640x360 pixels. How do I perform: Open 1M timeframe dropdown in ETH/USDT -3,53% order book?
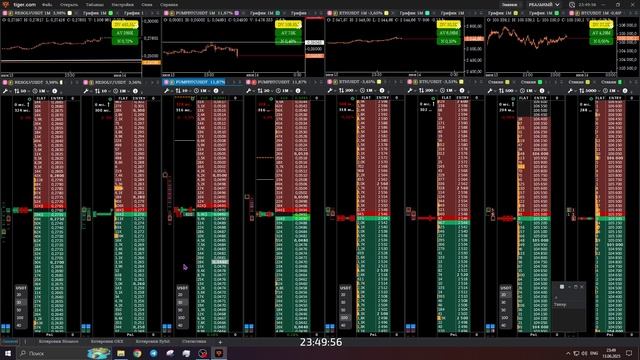[x=448, y=91]
